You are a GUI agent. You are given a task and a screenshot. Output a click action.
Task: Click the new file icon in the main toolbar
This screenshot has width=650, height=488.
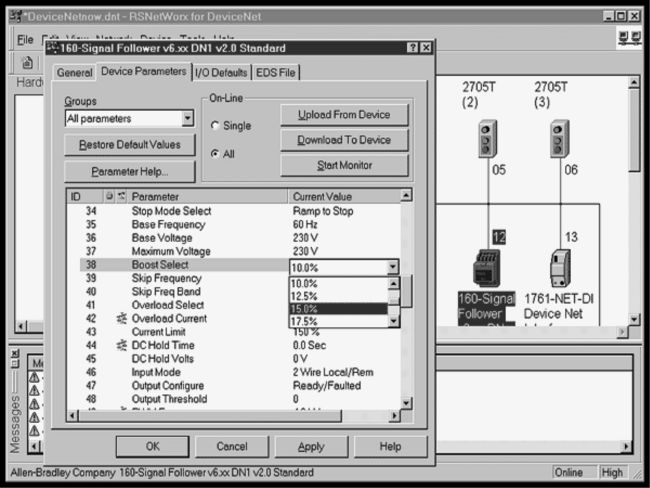tap(27, 63)
